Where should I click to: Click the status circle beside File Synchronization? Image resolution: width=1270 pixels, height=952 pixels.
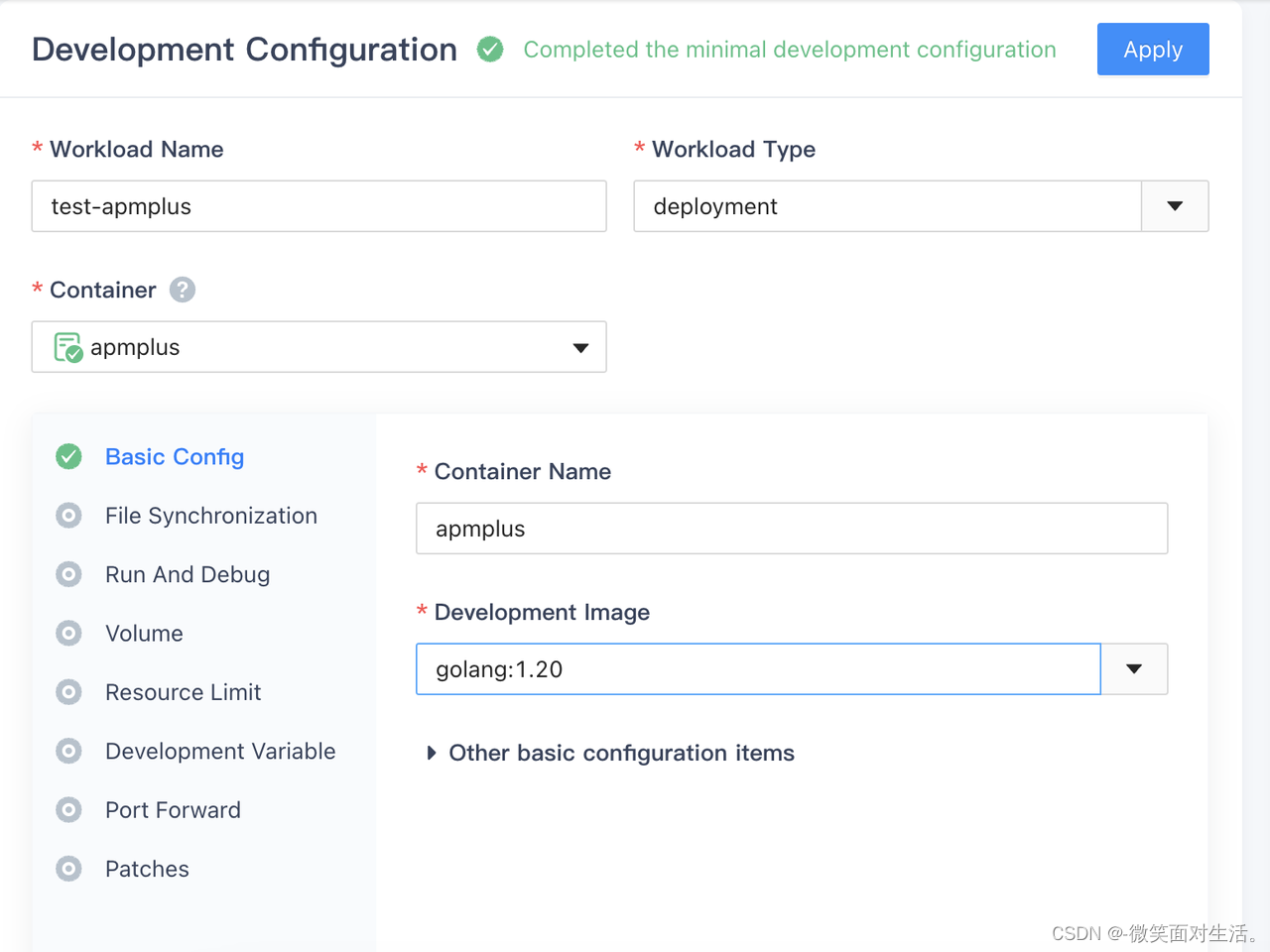point(68,516)
